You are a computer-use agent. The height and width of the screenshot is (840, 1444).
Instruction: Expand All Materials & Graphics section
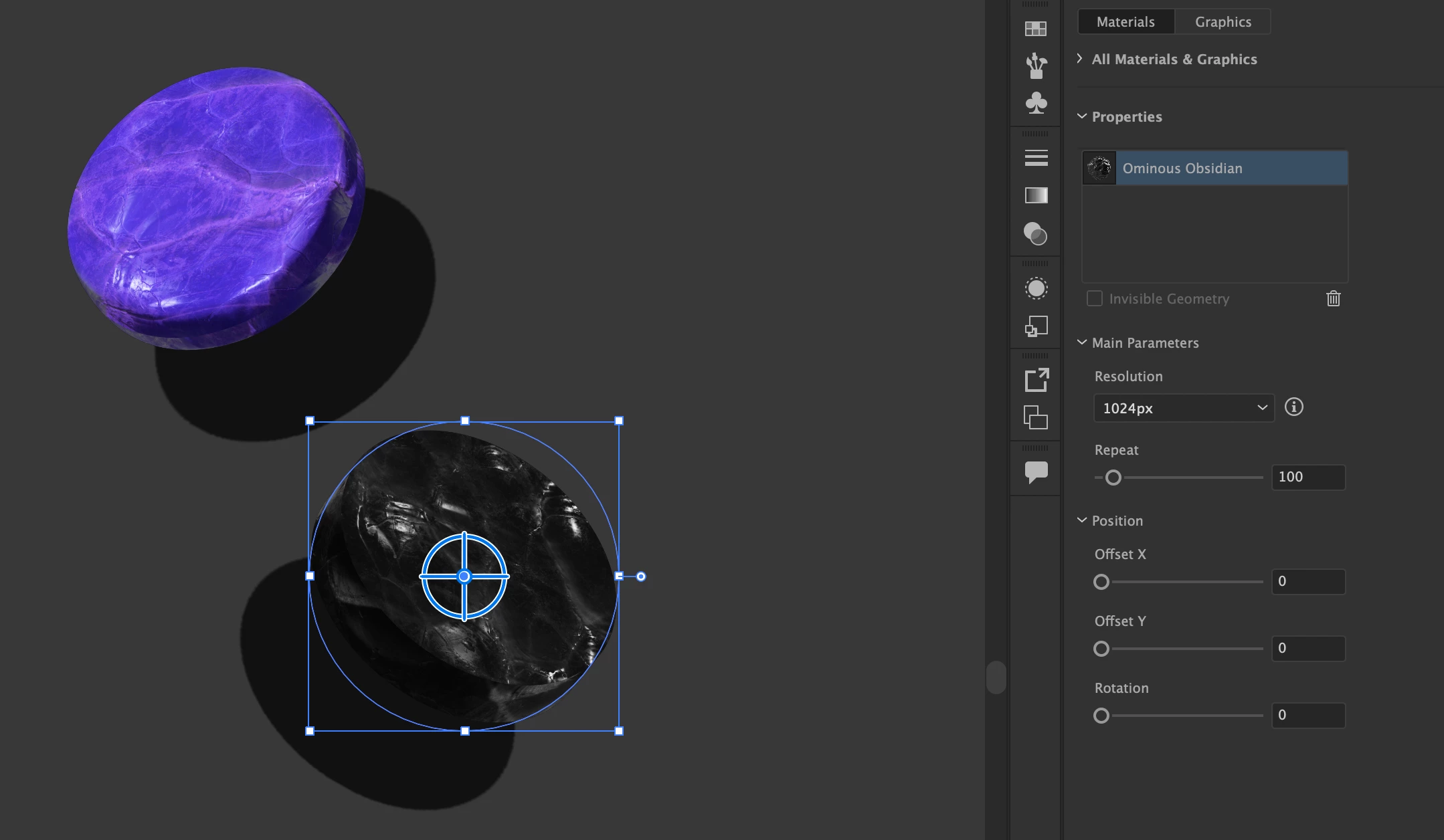1080,59
